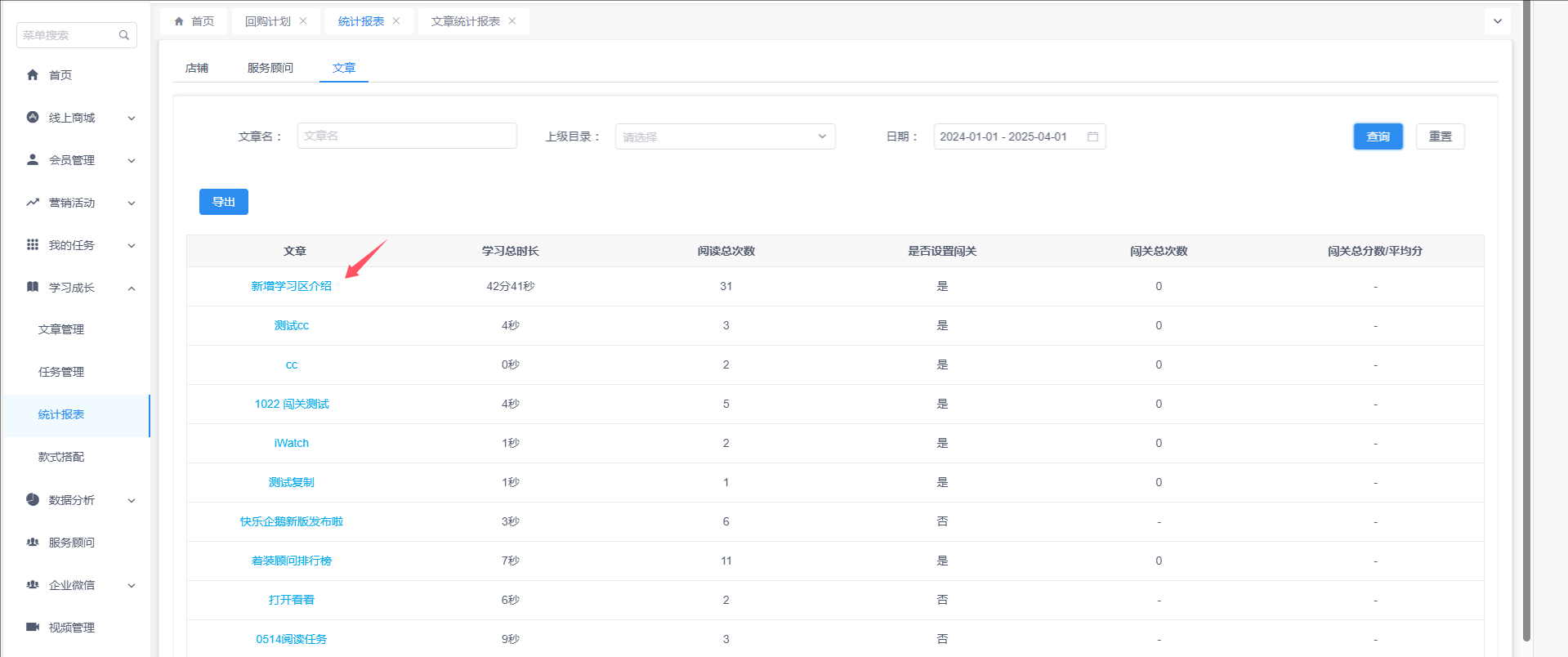Click the 数据分析 pie chart icon

point(33,499)
